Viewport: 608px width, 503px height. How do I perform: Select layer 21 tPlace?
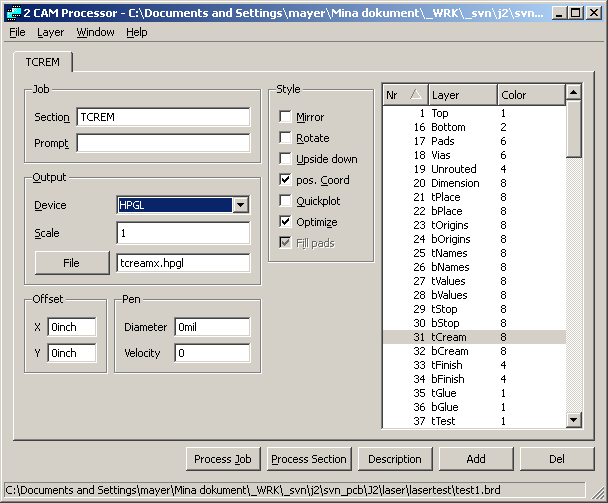pyautogui.click(x=475, y=197)
